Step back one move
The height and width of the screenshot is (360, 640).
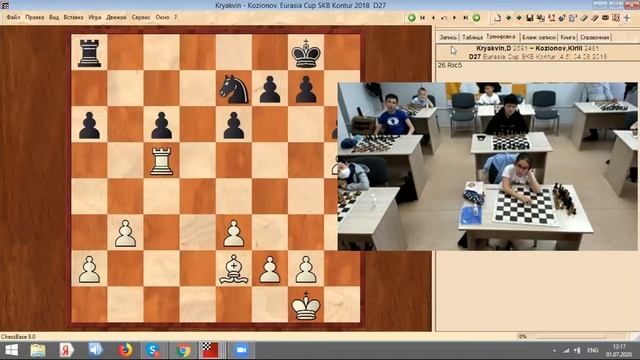click(433, 18)
